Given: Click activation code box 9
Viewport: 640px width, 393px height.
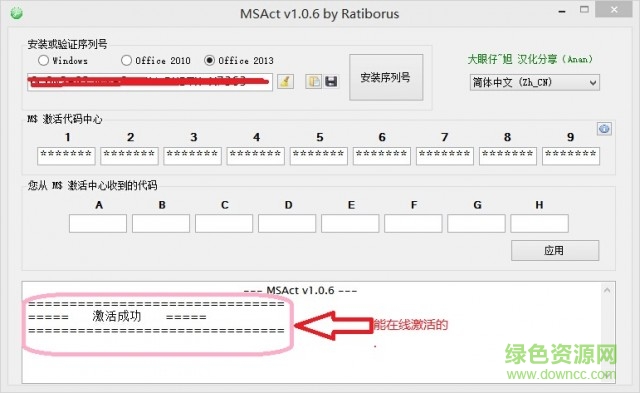Looking at the screenshot, I should [571, 156].
